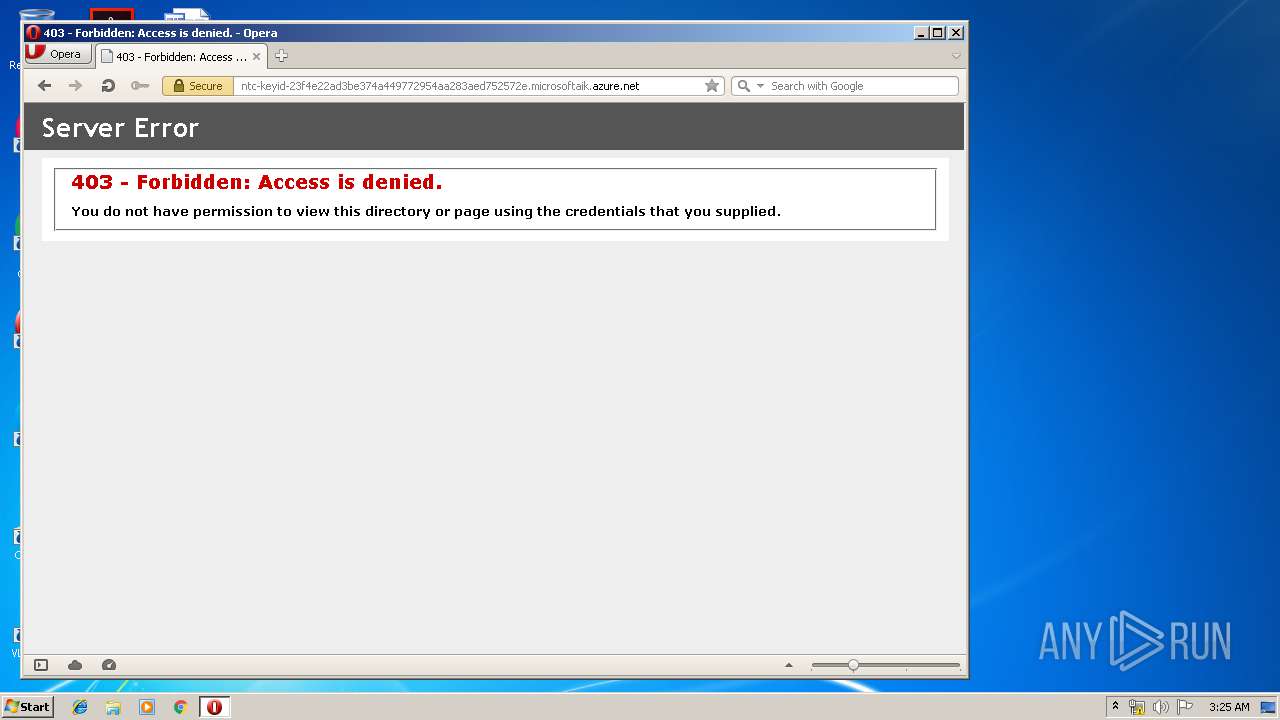Open the password manager key icon
The height and width of the screenshot is (720, 1280).
pyautogui.click(x=140, y=86)
